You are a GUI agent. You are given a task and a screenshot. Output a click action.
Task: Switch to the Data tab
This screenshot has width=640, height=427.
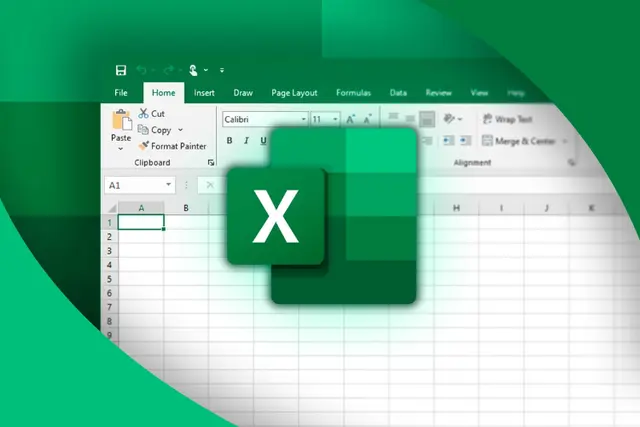point(398,93)
